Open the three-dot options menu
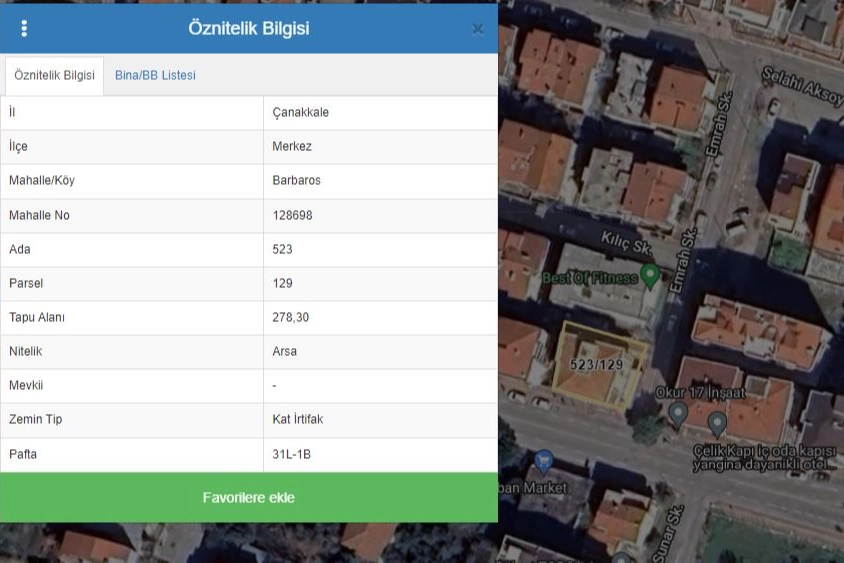 24,29
